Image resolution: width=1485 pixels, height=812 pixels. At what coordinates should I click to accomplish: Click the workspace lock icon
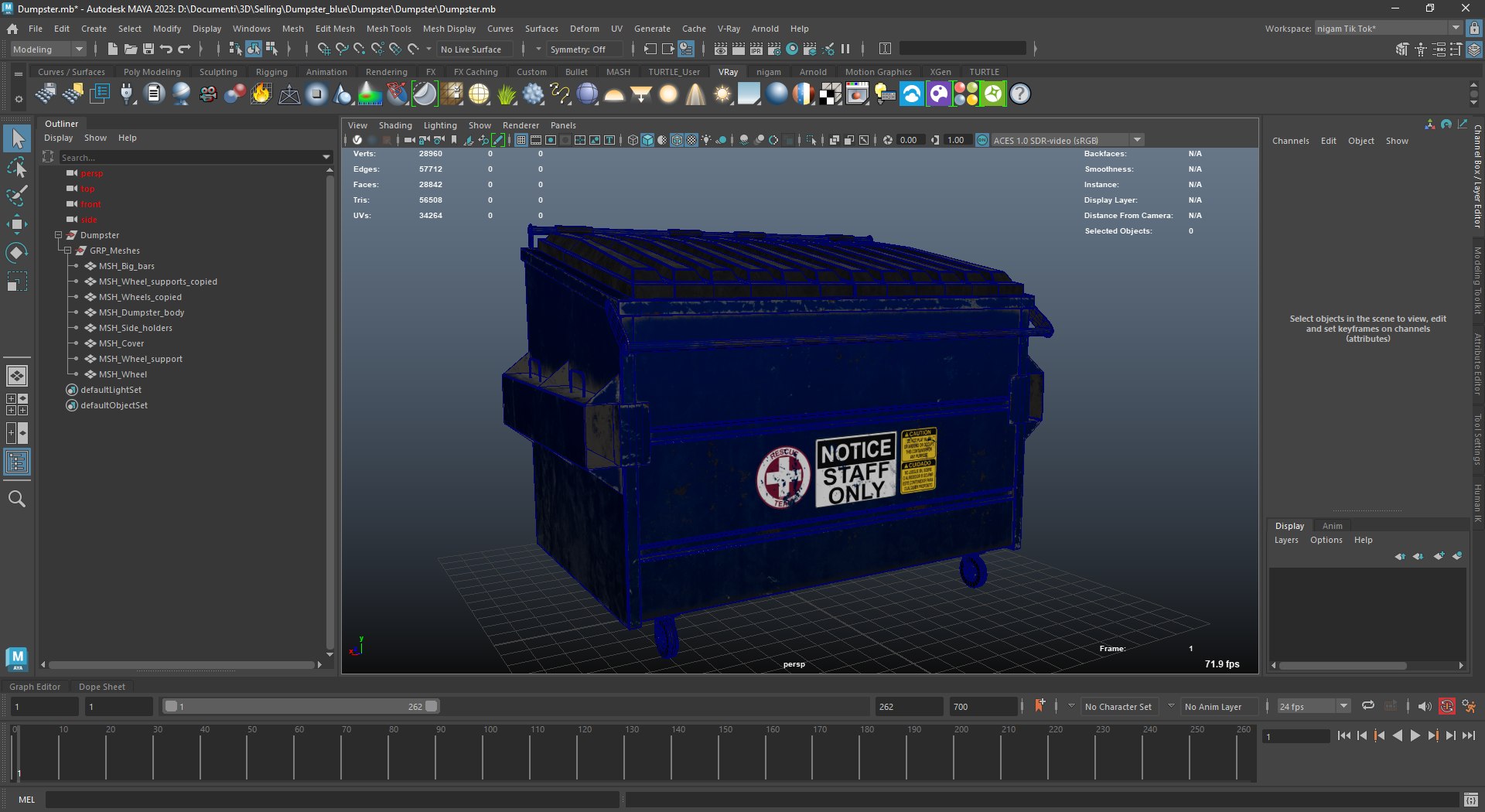click(1474, 29)
